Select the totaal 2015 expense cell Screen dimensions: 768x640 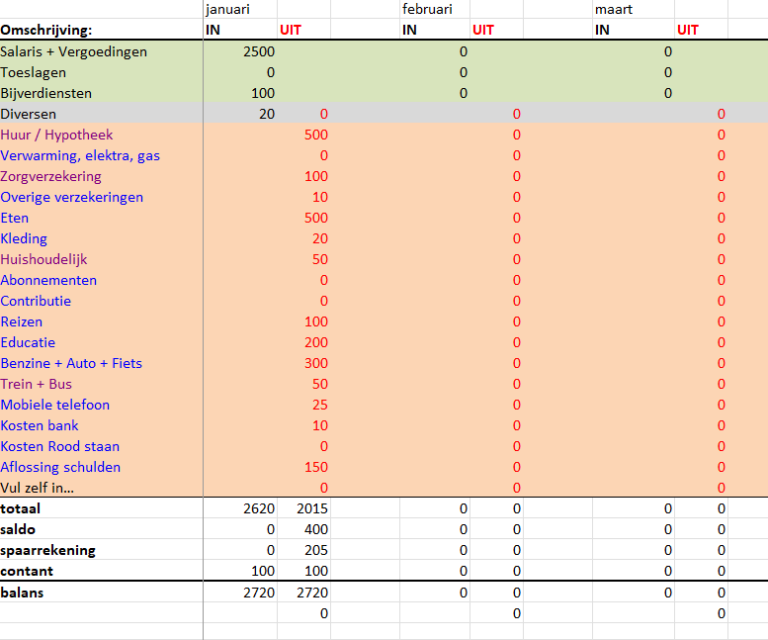(x=312, y=509)
